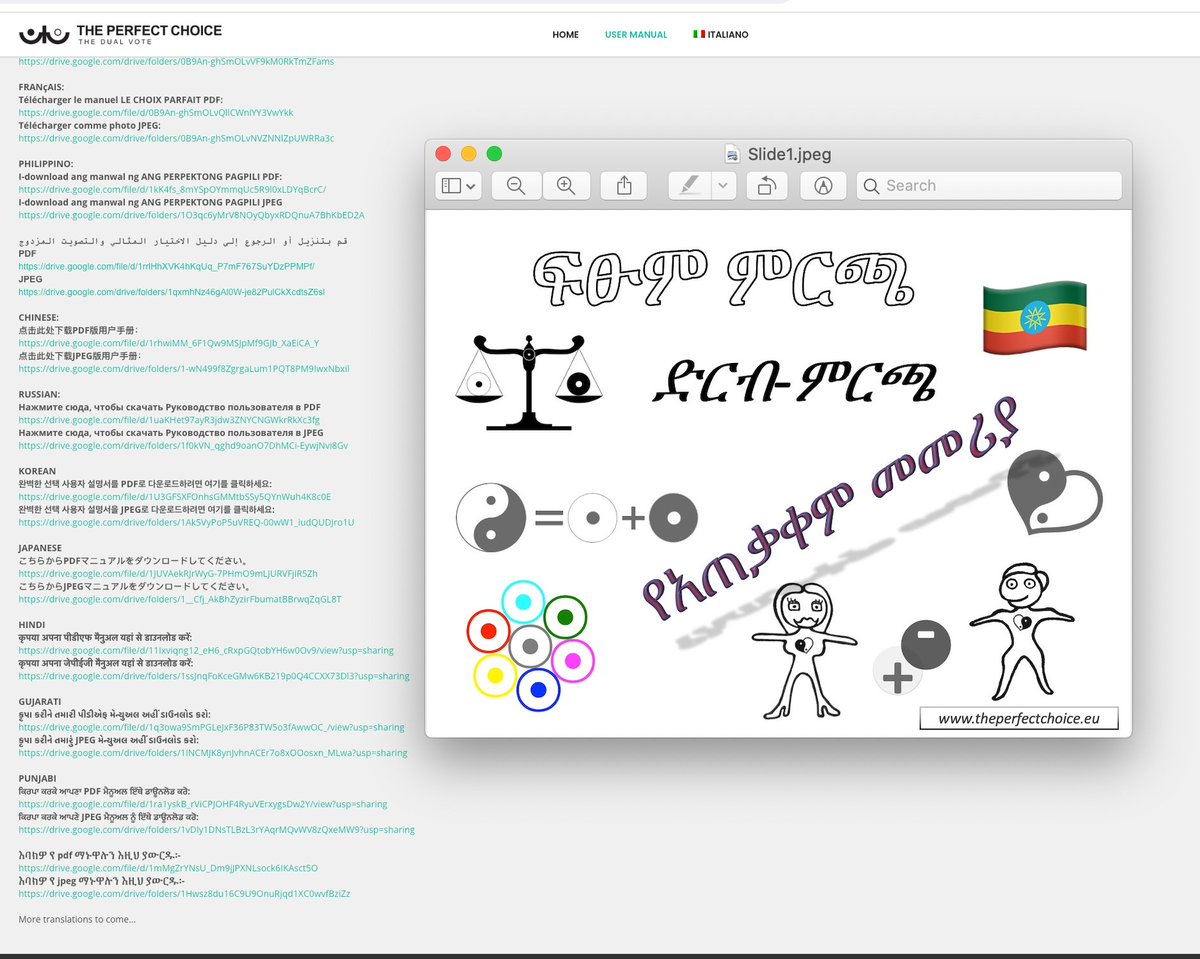
Task: Click the topmost partially visible drive folders link
Action: pyautogui.click(x=176, y=62)
